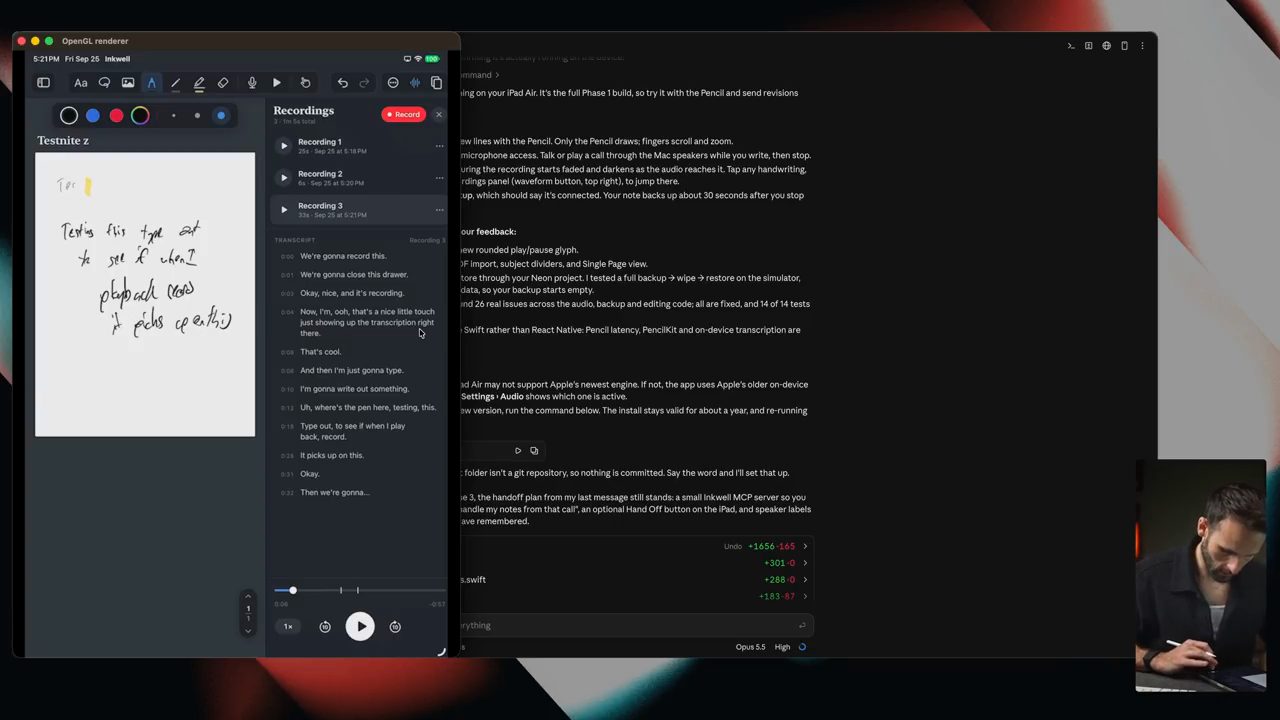Open options menu for Recording 3
The width and height of the screenshot is (1280, 720).
click(439, 210)
